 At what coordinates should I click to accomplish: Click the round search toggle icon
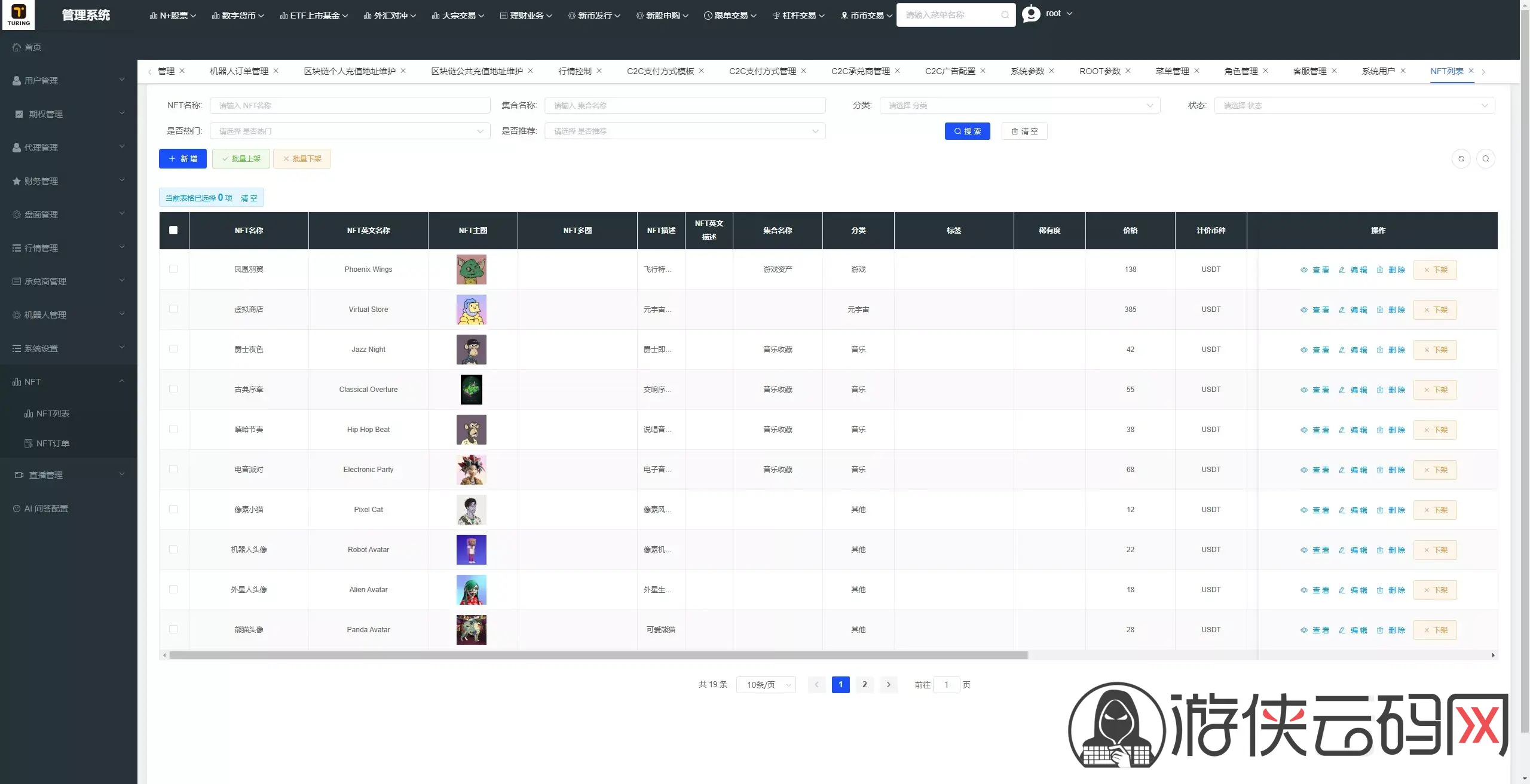coord(1486,158)
